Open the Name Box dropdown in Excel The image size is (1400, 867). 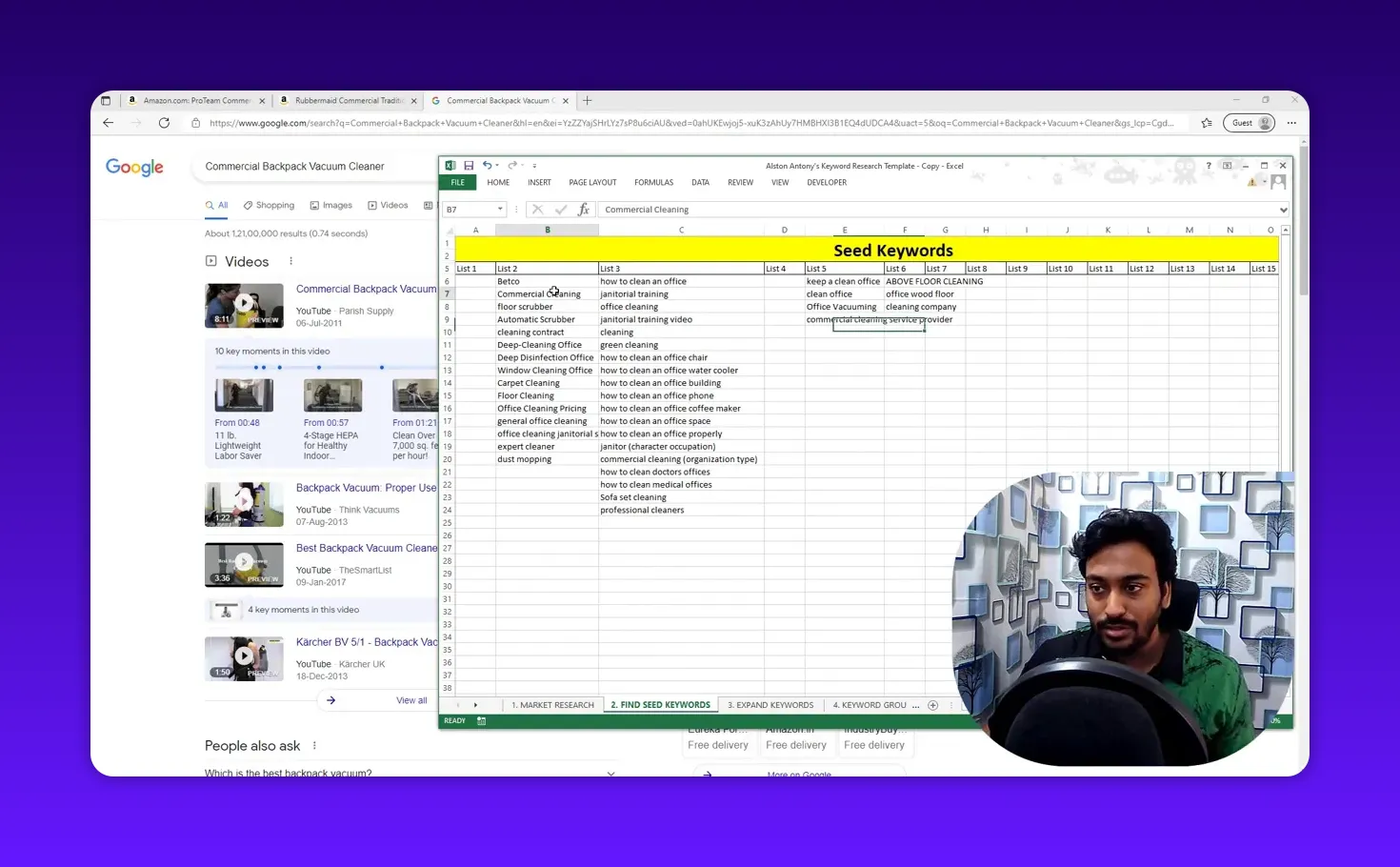point(499,209)
